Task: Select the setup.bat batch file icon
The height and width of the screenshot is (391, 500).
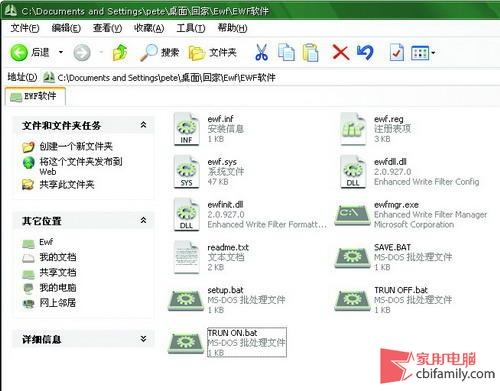Action: point(186,300)
